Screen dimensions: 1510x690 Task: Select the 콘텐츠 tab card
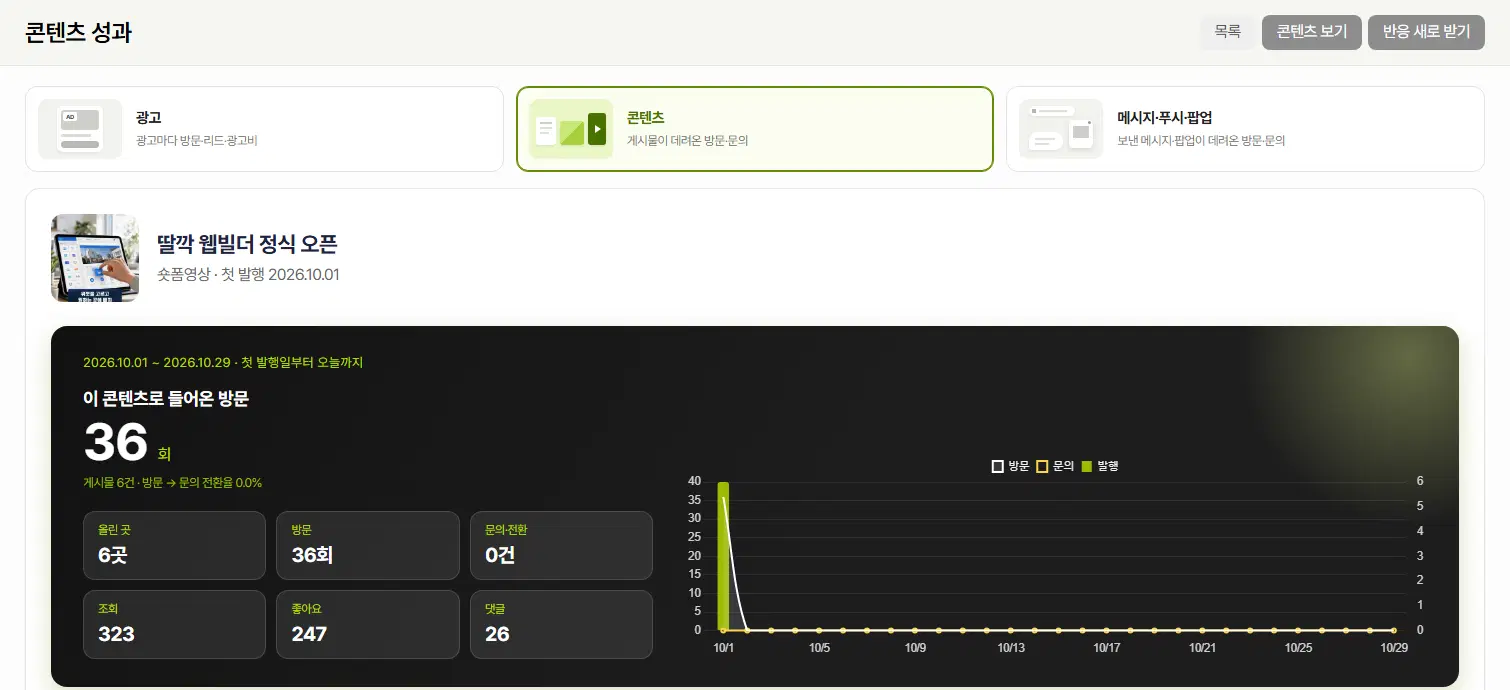pos(755,129)
